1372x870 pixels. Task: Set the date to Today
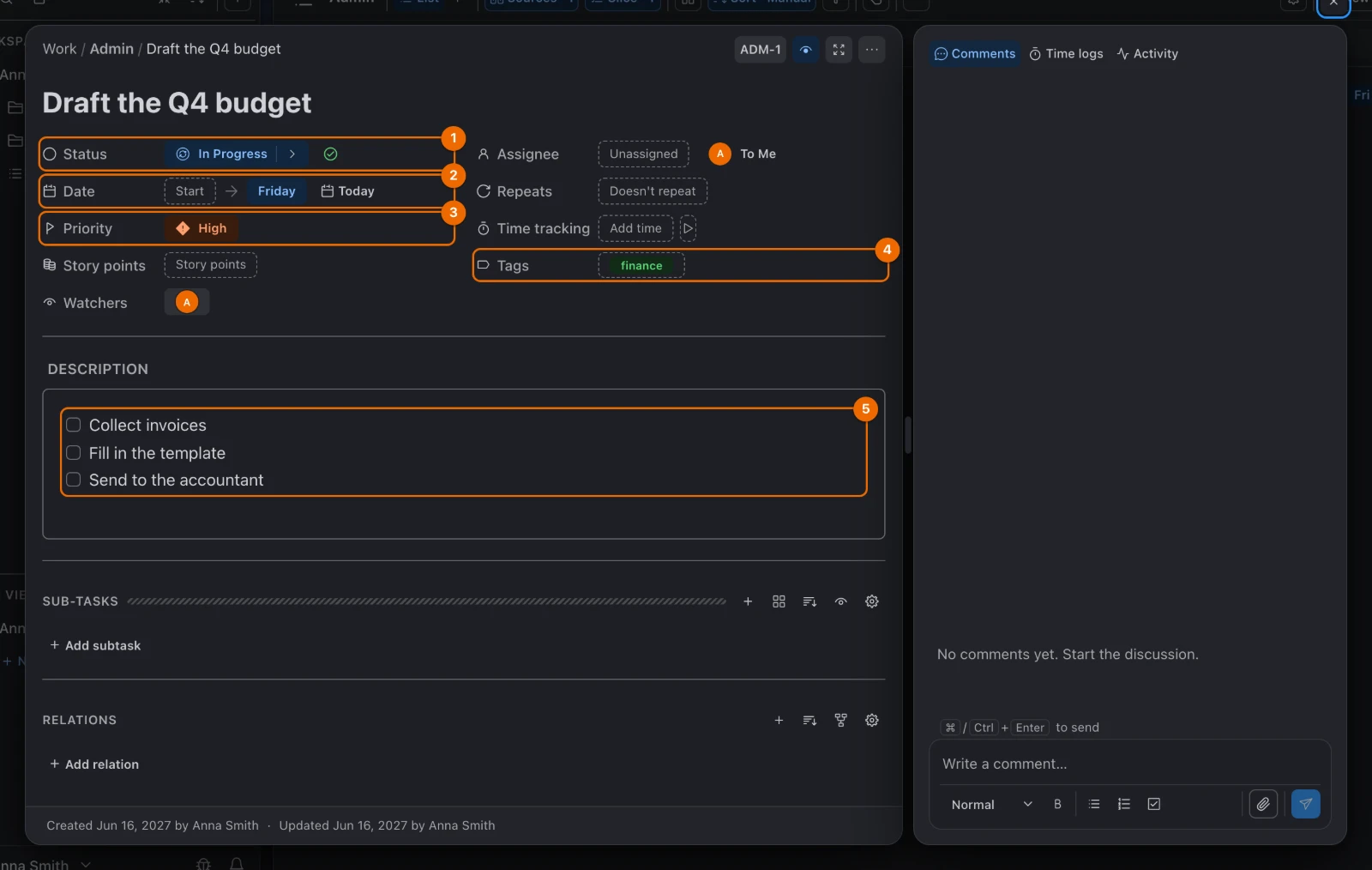(348, 191)
